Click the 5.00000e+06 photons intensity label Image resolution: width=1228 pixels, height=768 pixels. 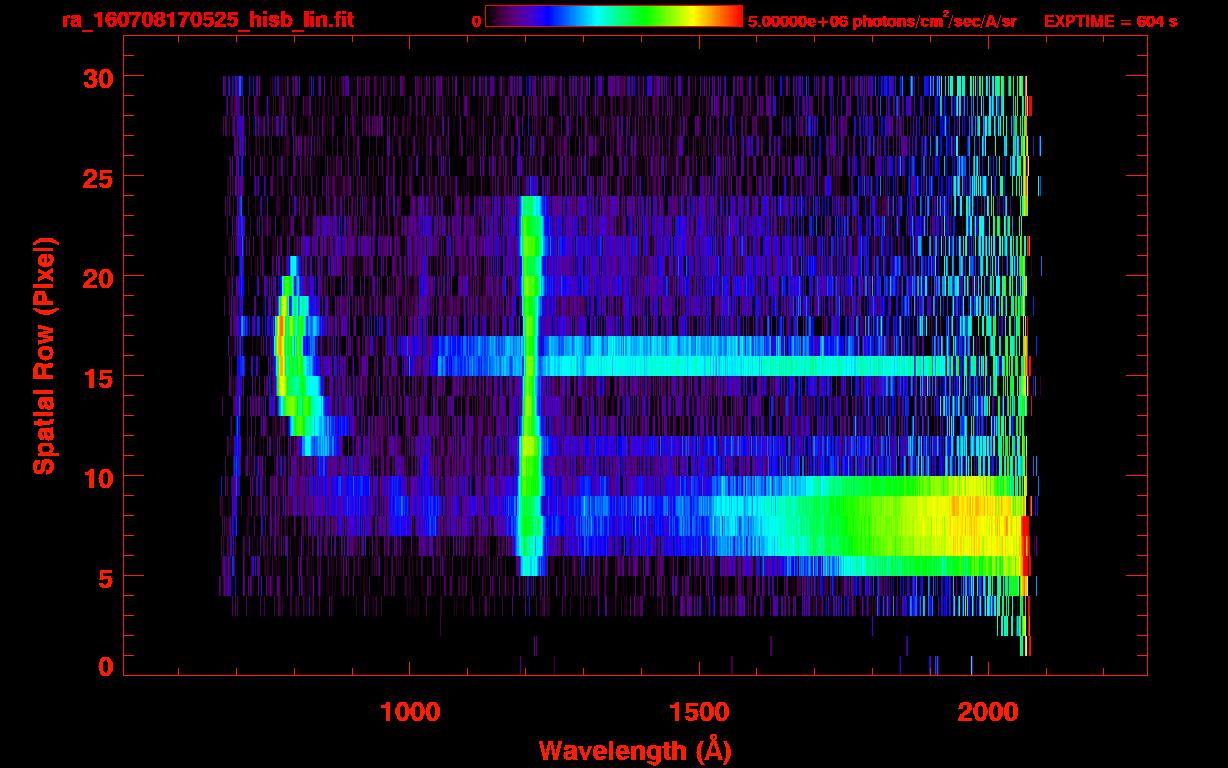(x=881, y=21)
